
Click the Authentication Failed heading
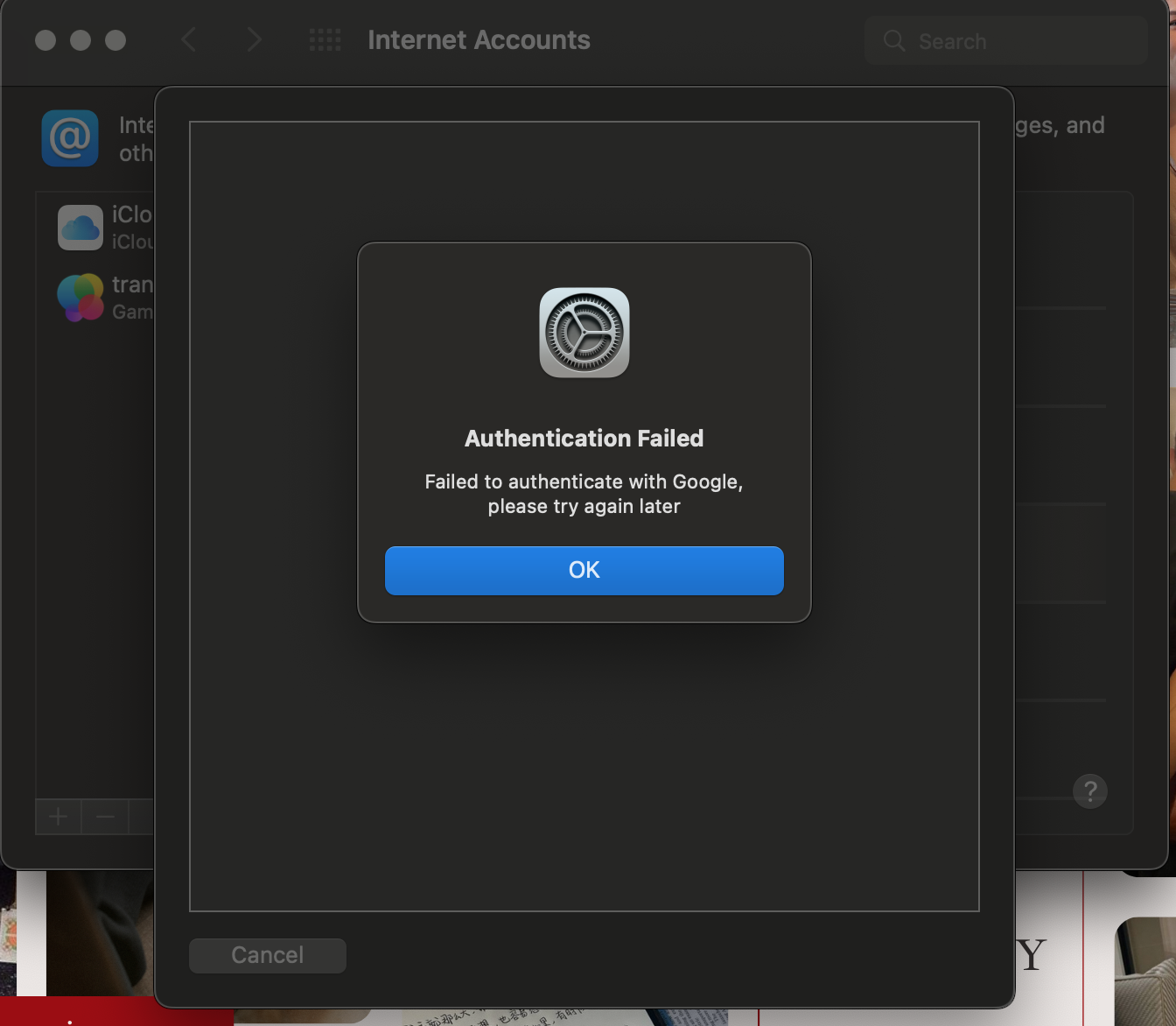click(x=584, y=438)
